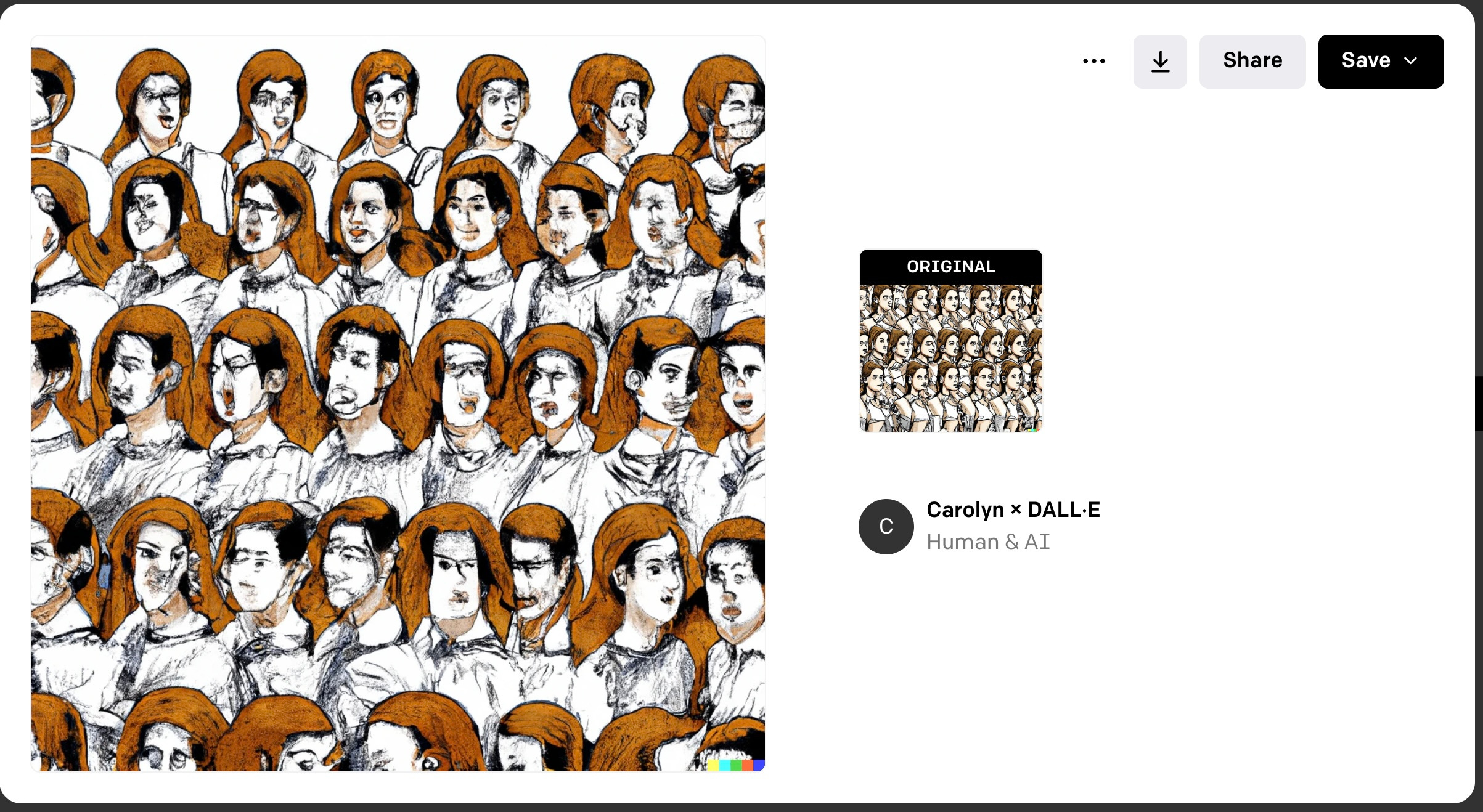Click the dark backdrop below the modal

coord(740,808)
